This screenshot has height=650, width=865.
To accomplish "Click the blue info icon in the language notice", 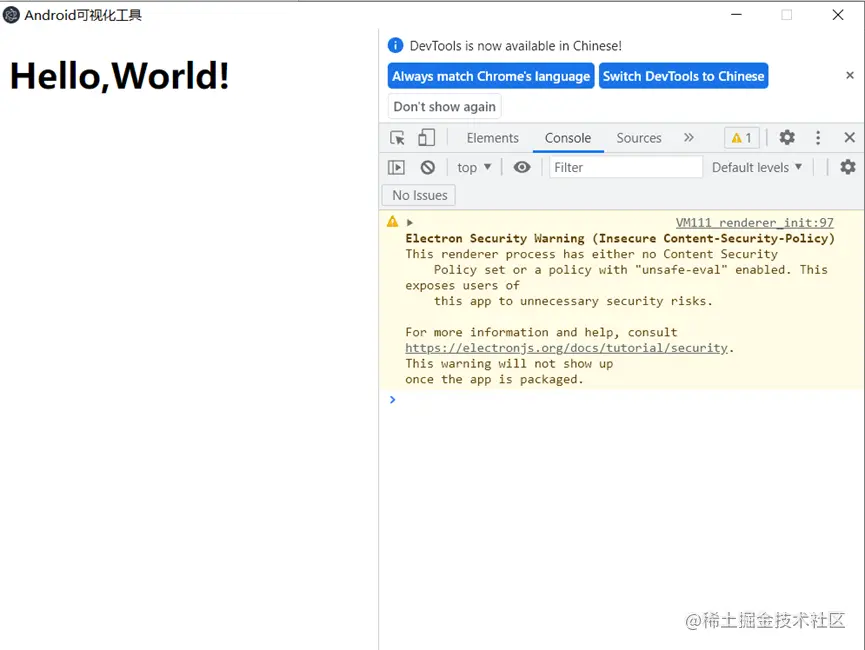I will click(x=395, y=45).
